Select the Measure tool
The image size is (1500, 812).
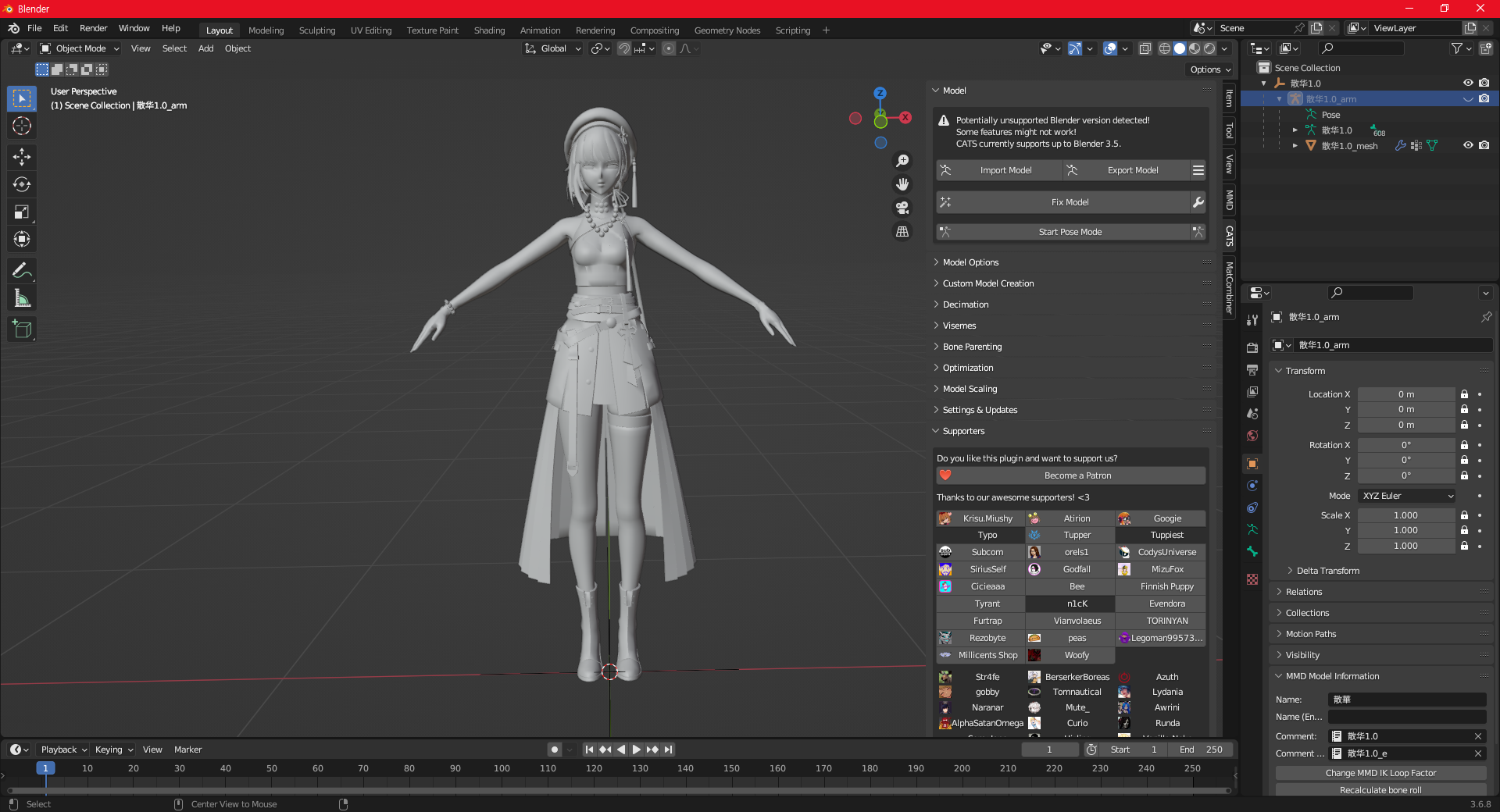click(x=22, y=298)
